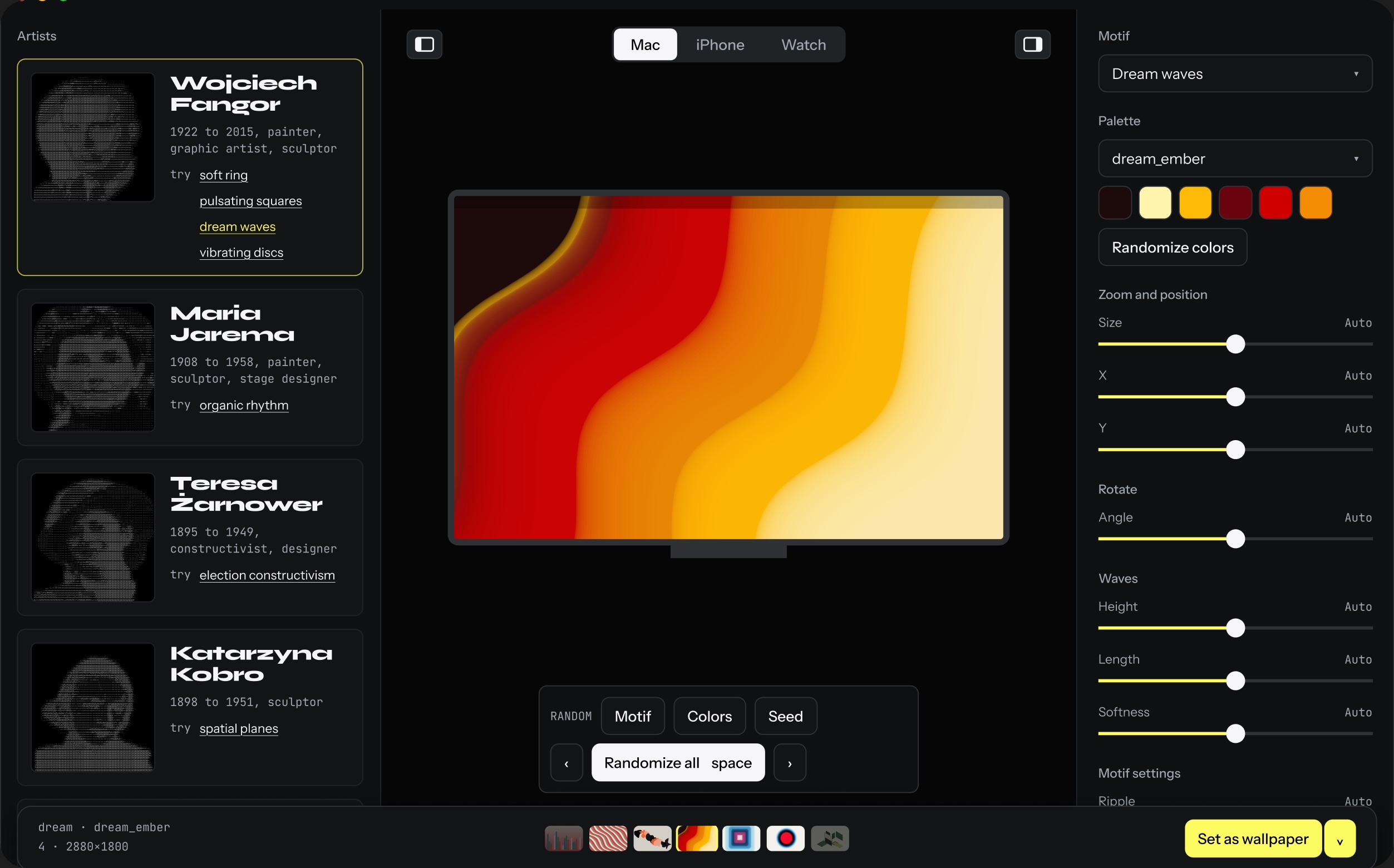The height and width of the screenshot is (868, 1394).
Task: Pick the bright red palette swatch
Action: [1275, 202]
